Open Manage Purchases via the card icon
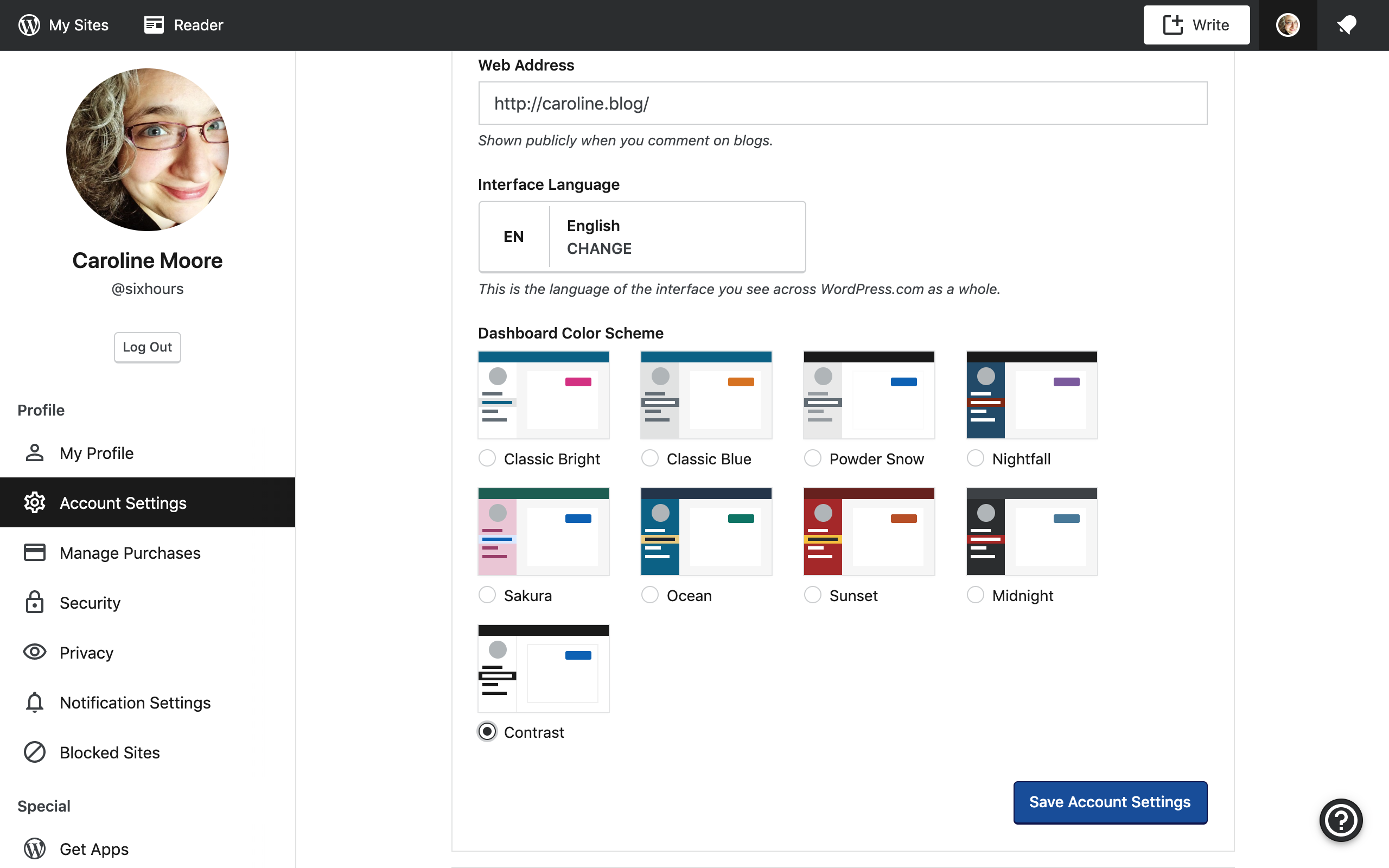The width and height of the screenshot is (1389, 868). (x=35, y=552)
